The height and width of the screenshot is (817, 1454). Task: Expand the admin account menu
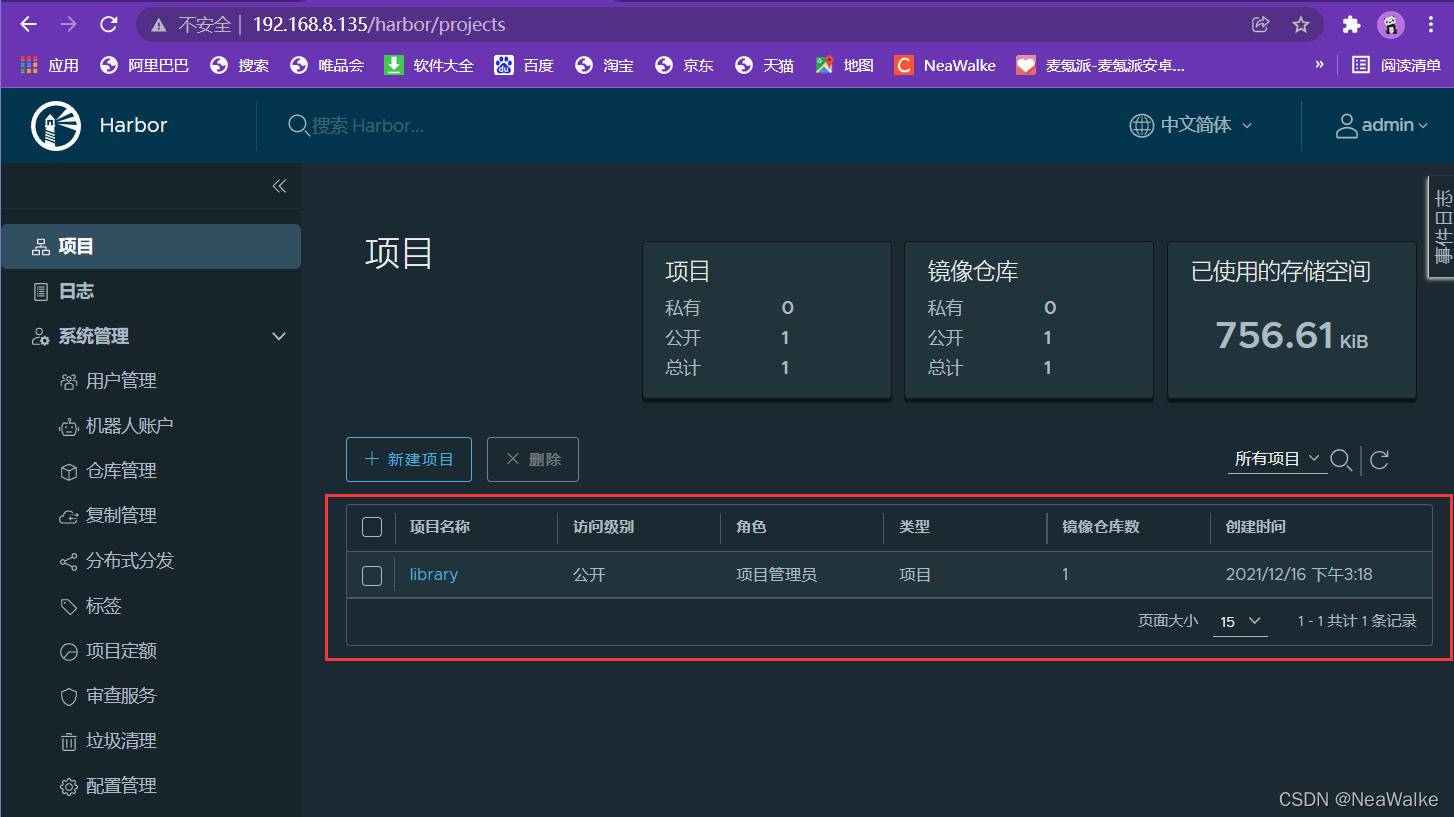(1385, 125)
